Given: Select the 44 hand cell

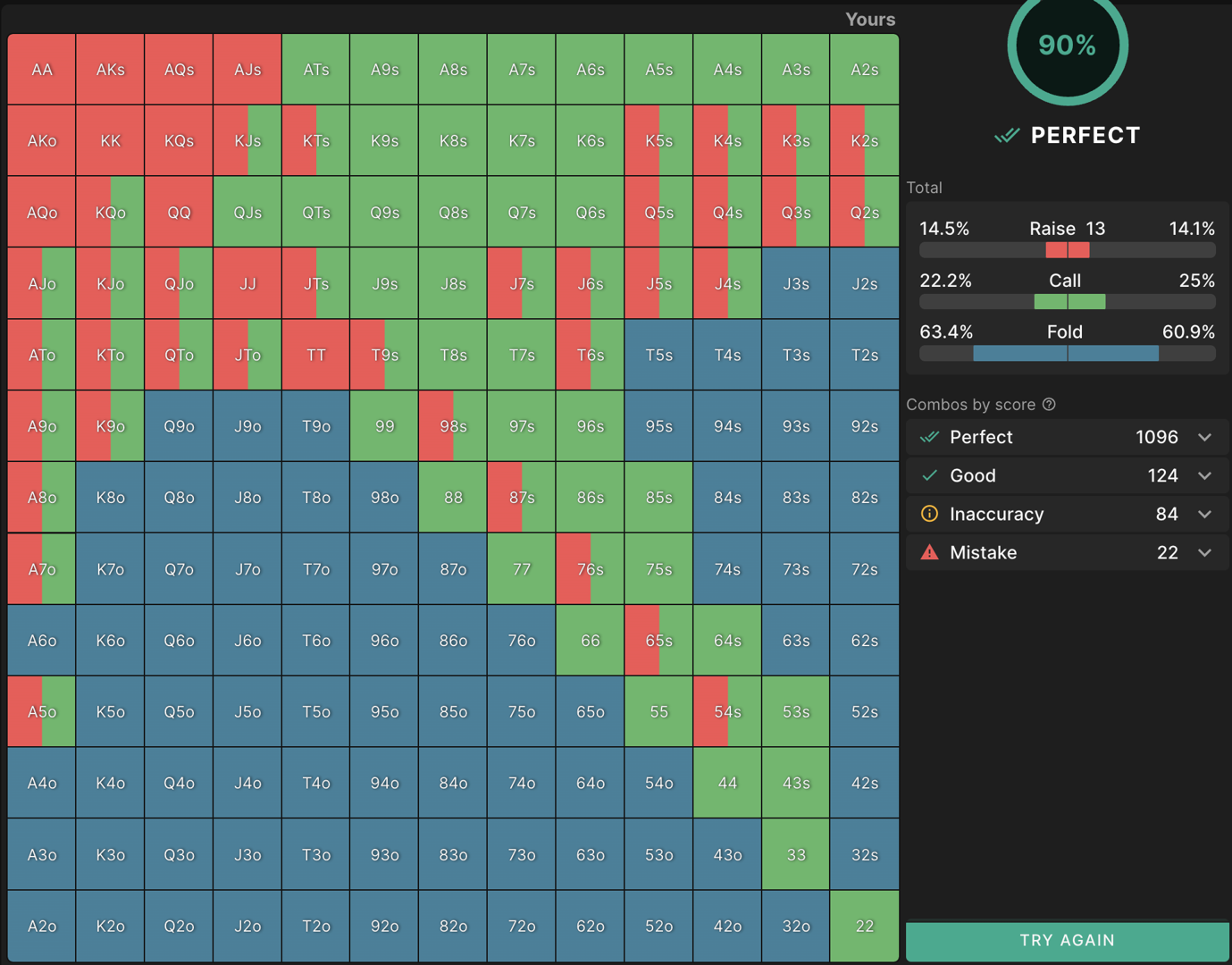Looking at the screenshot, I should pos(727,784).
